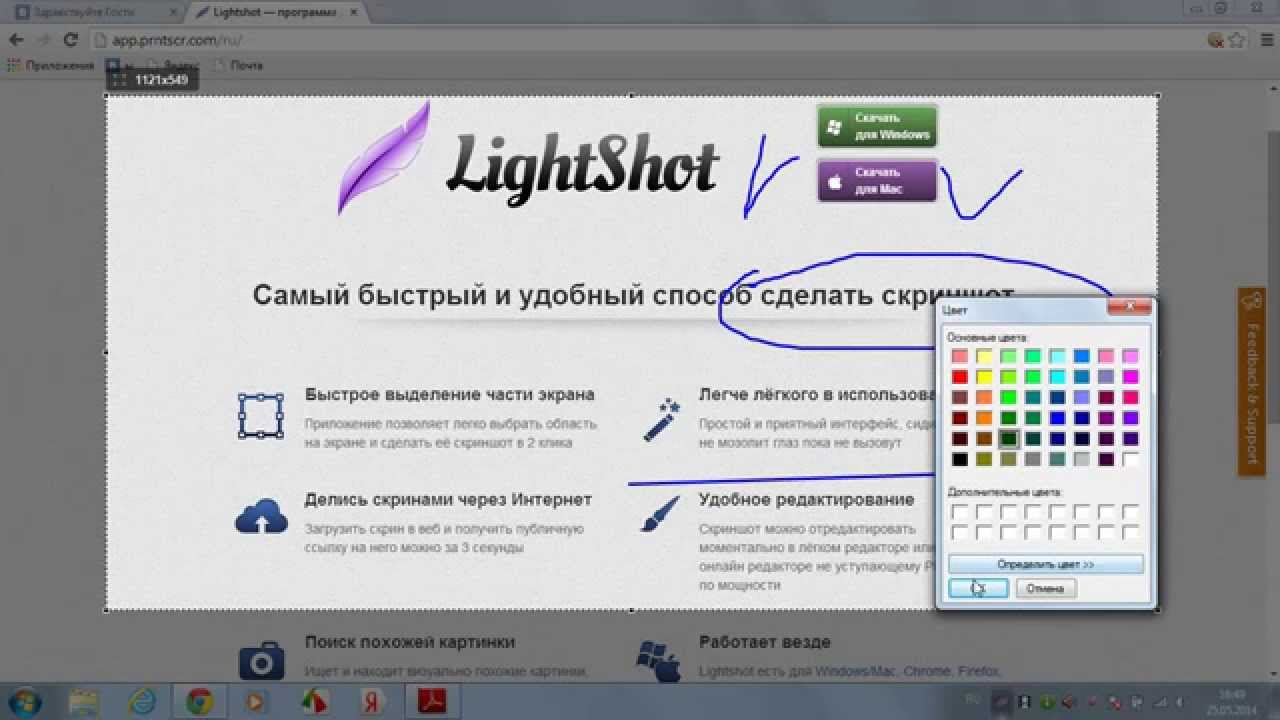The height and width of the screenshot is (720, 1280).
Task: Click the Download for Windows button
Action: tap(877, 126)
